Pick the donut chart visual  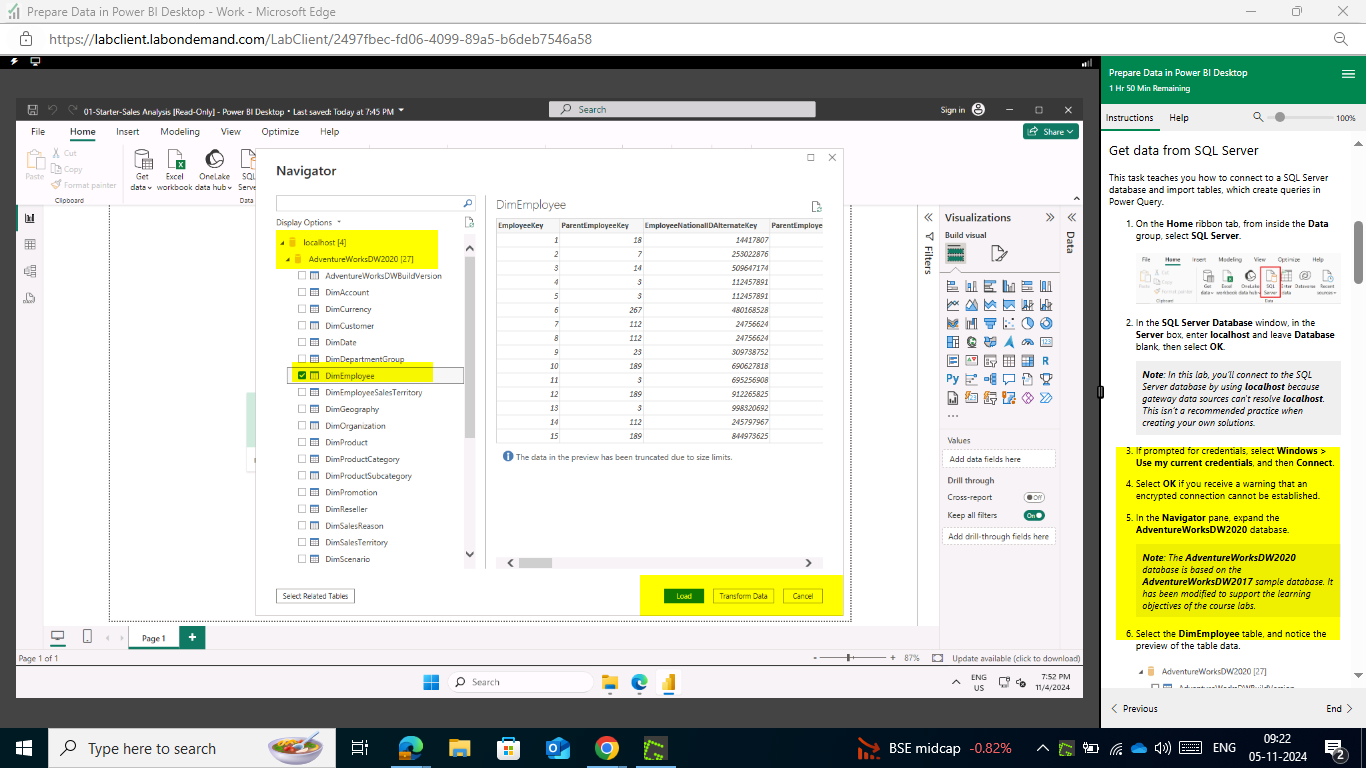click(1046, 323)
